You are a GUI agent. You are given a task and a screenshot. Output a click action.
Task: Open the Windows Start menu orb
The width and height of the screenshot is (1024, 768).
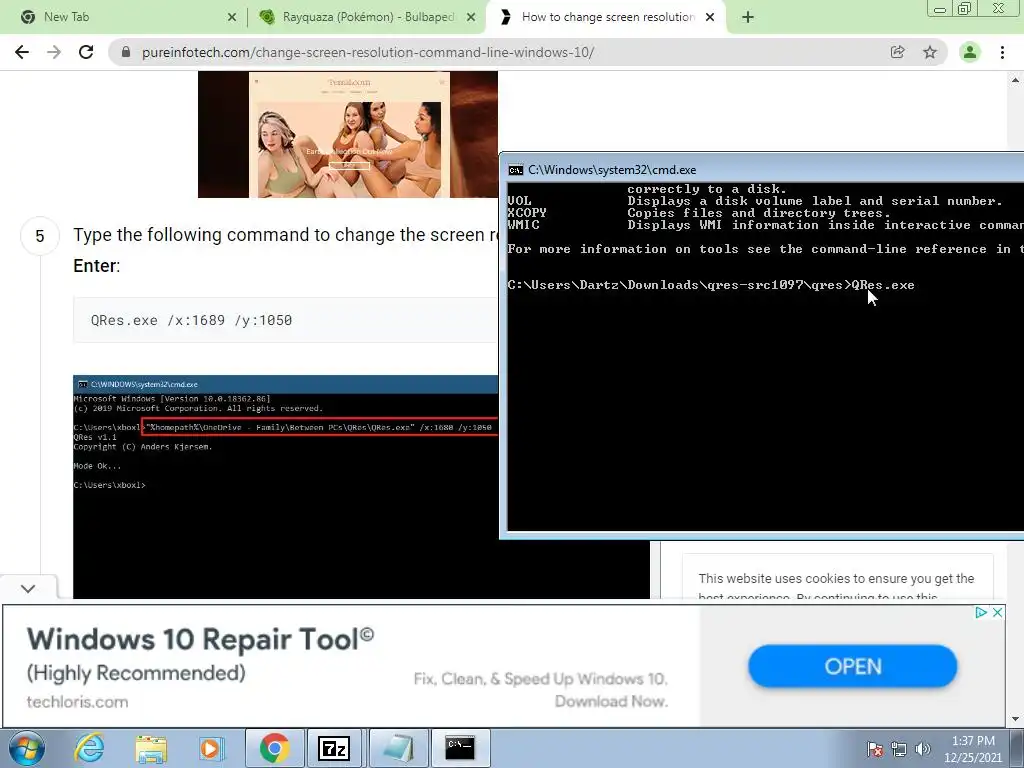27,748
